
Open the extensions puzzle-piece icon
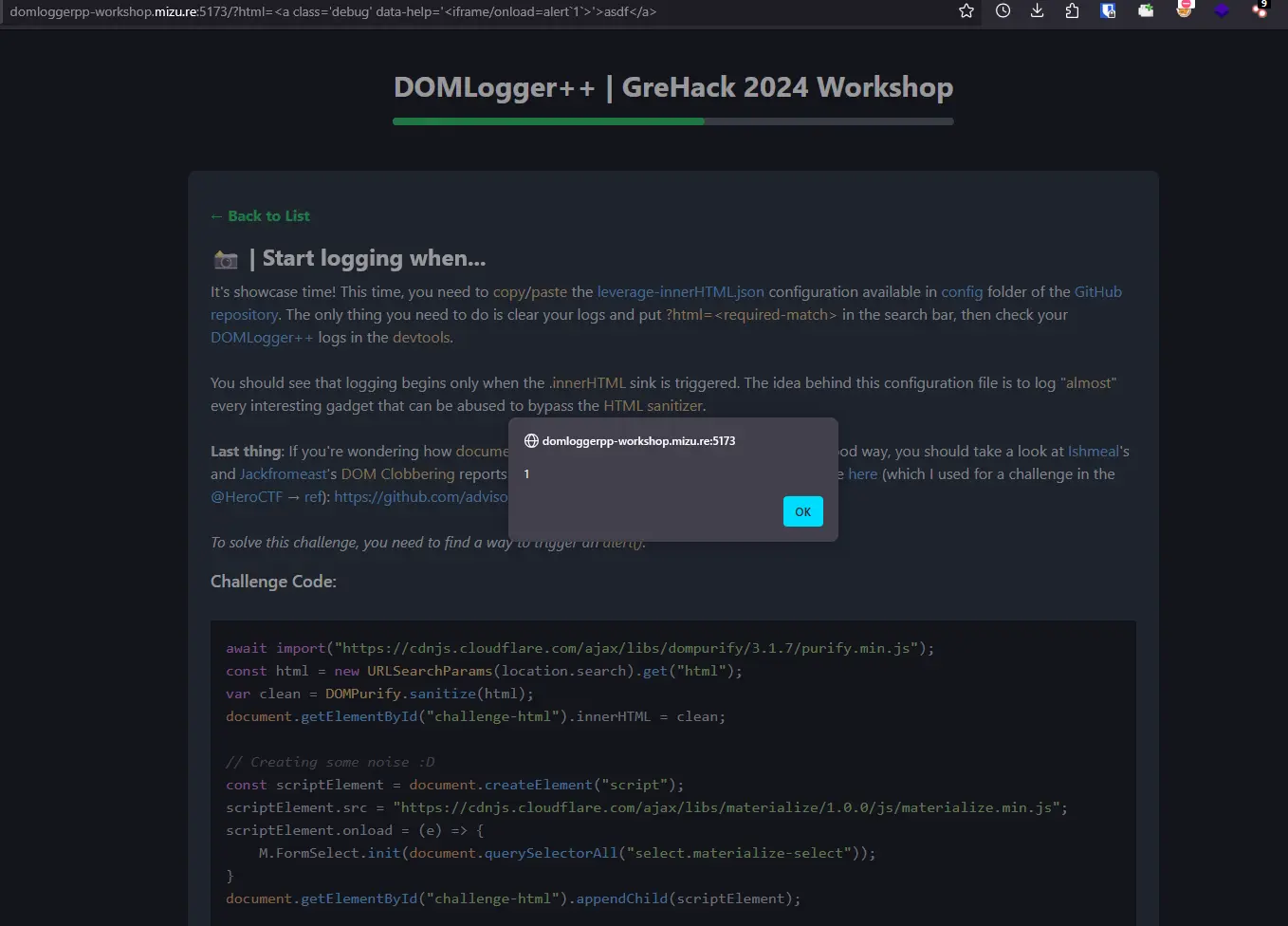point(1072,11)
